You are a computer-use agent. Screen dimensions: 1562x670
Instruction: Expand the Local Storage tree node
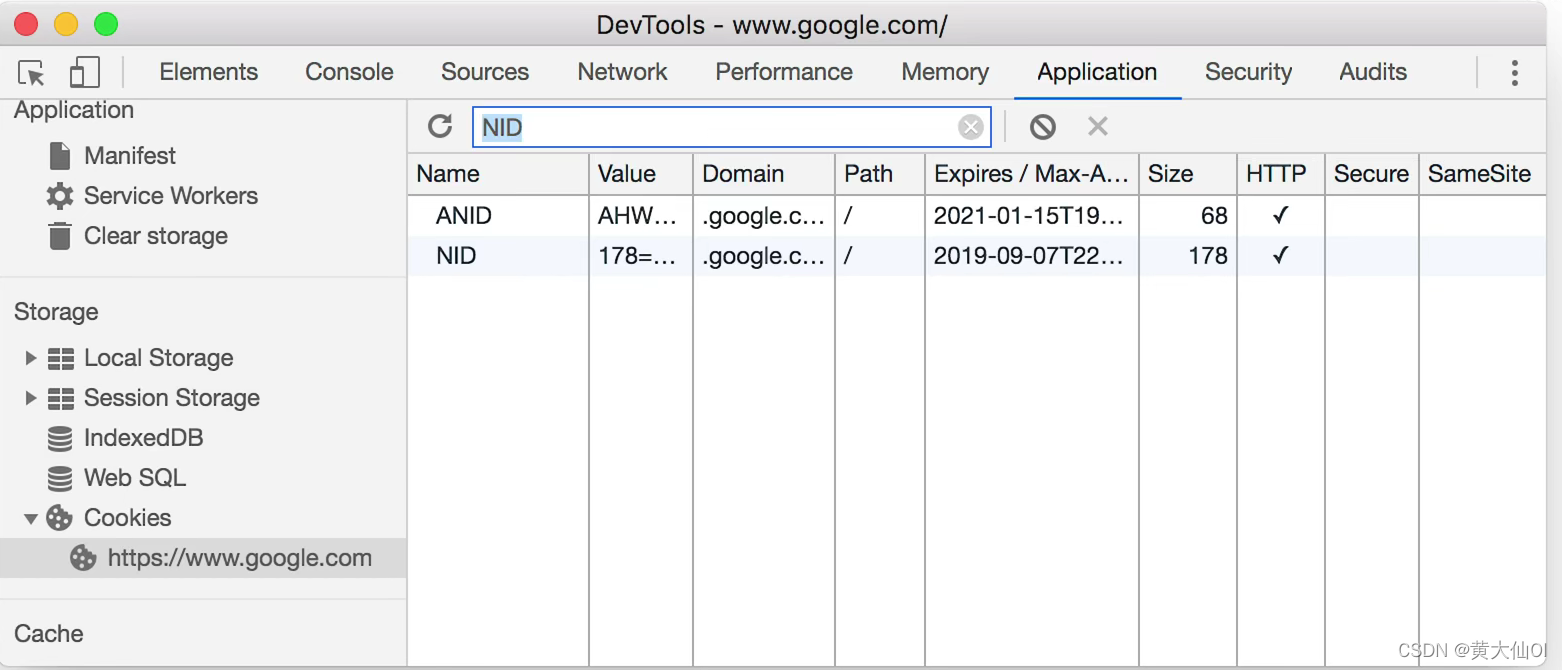point(31,358)
